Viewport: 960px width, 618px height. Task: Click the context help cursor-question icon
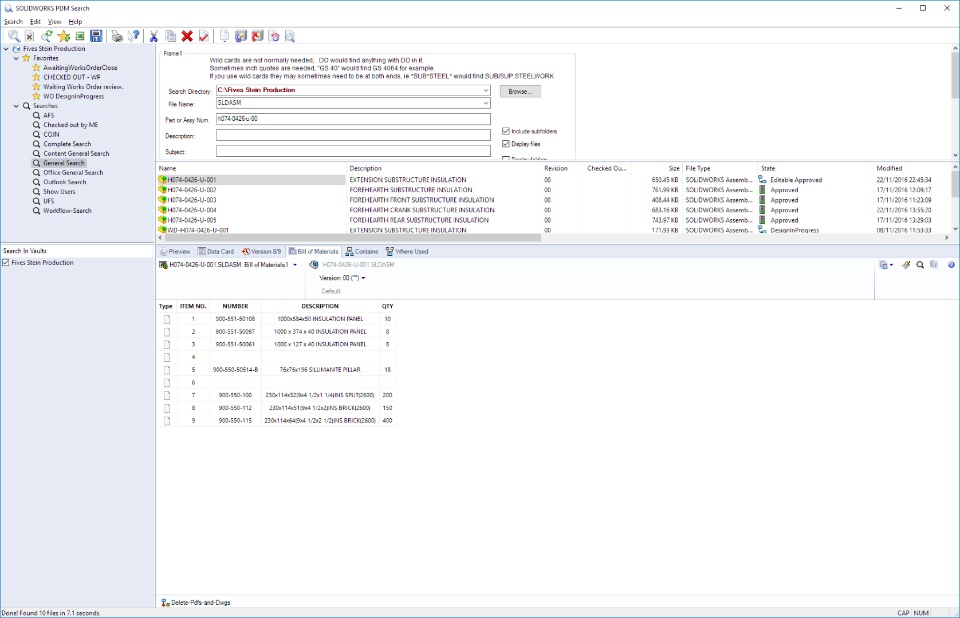133,36
